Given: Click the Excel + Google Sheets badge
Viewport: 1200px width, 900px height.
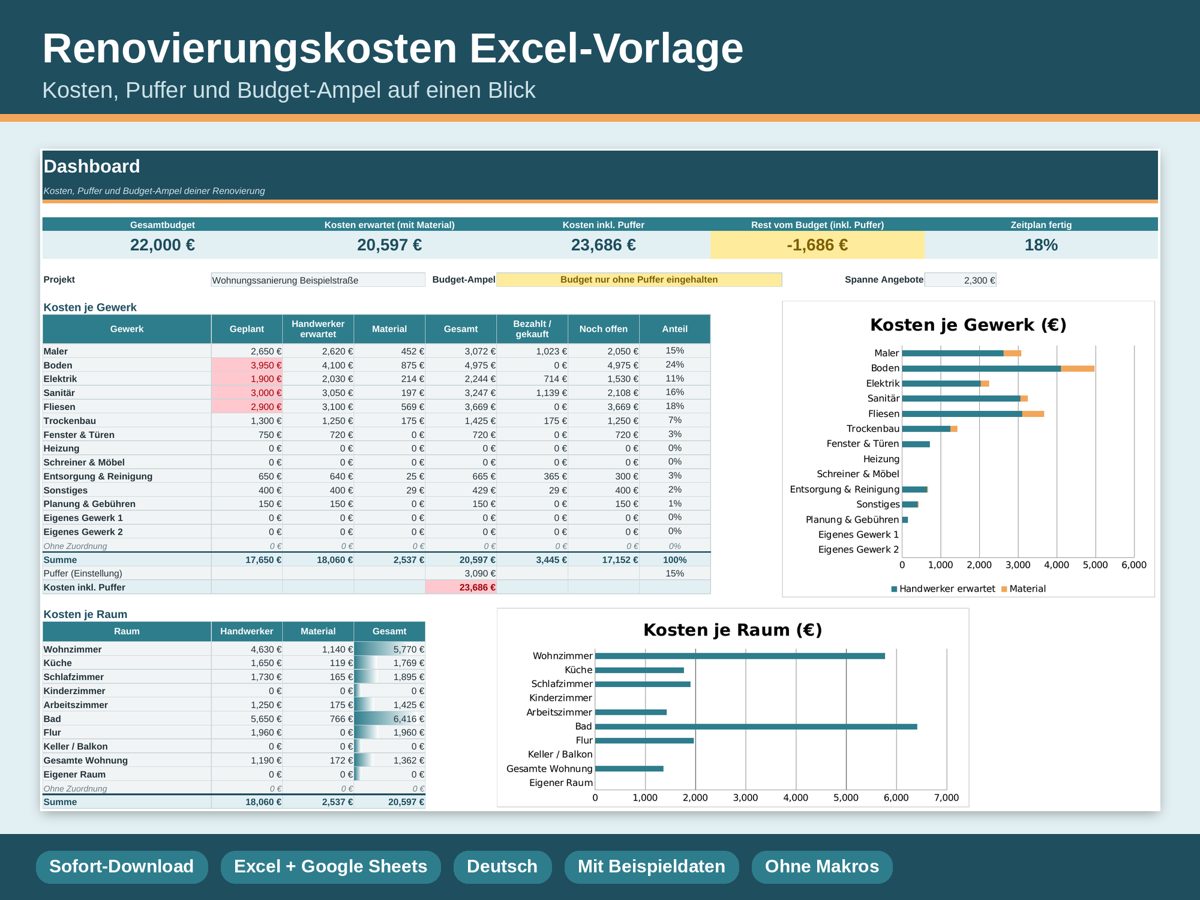Looking at the screenshot, I should tap(330, 867).
